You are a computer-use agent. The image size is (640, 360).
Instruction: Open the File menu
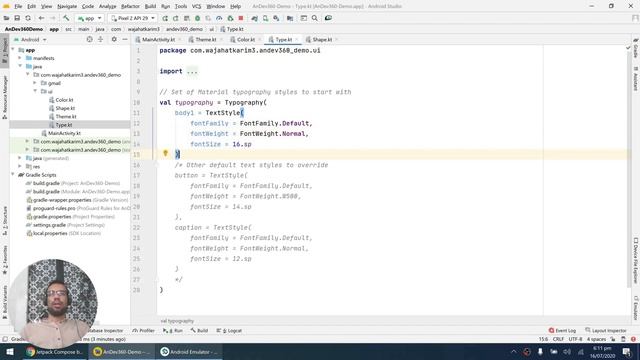18,6
